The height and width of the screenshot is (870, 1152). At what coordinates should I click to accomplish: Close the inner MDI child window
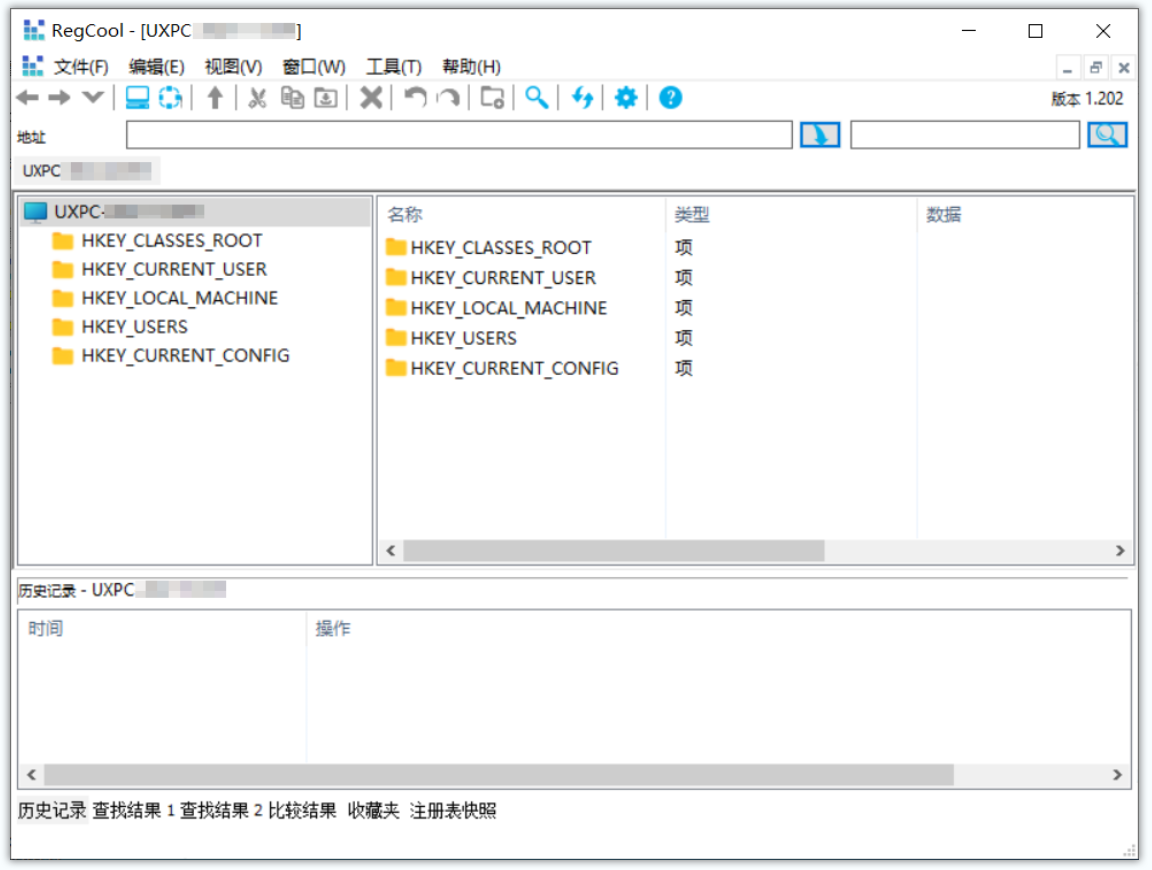click(1123, 68)
